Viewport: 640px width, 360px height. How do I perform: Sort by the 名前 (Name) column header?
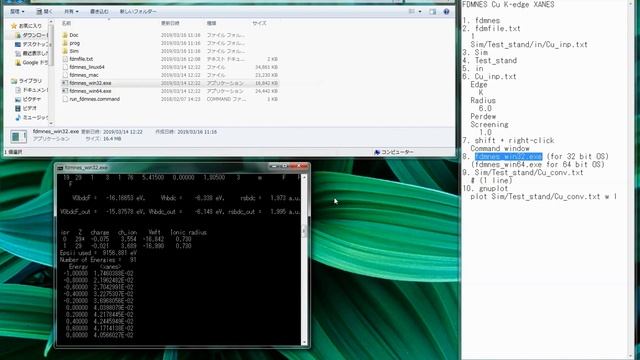tap(67, 23)
